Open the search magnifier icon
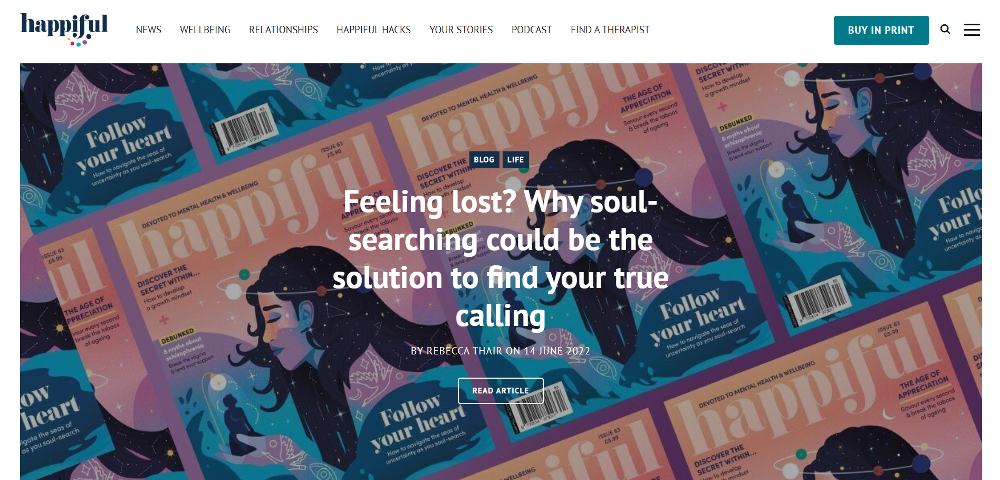 945,29
